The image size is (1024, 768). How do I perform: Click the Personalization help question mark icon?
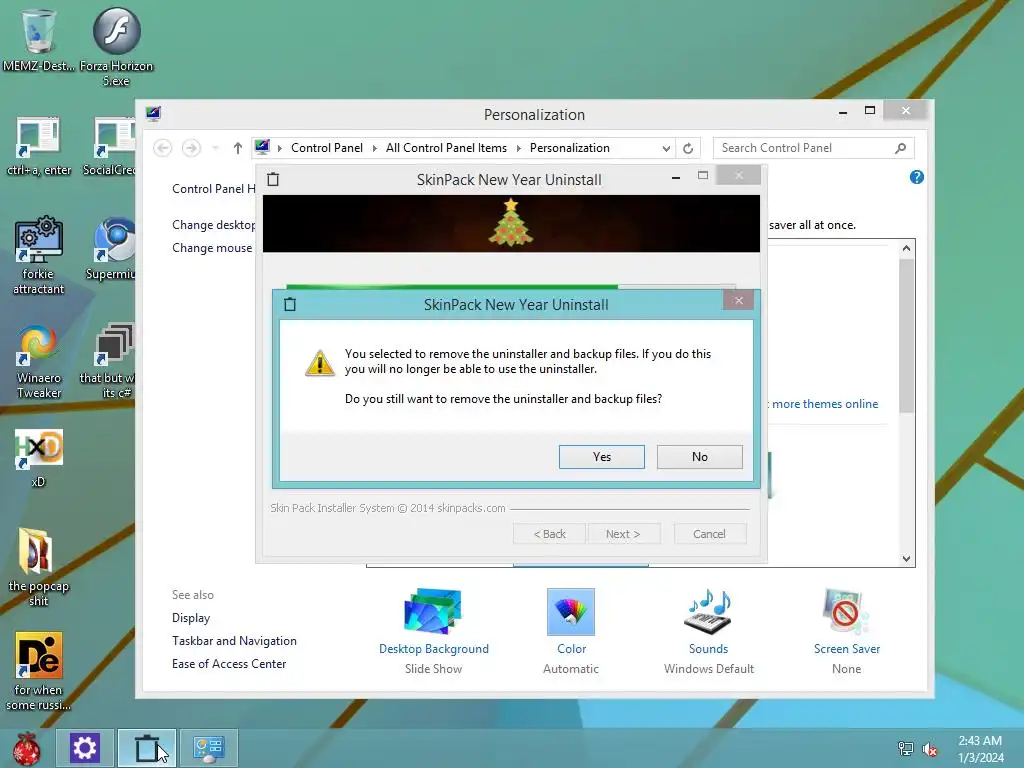click(x=917, y=177)
